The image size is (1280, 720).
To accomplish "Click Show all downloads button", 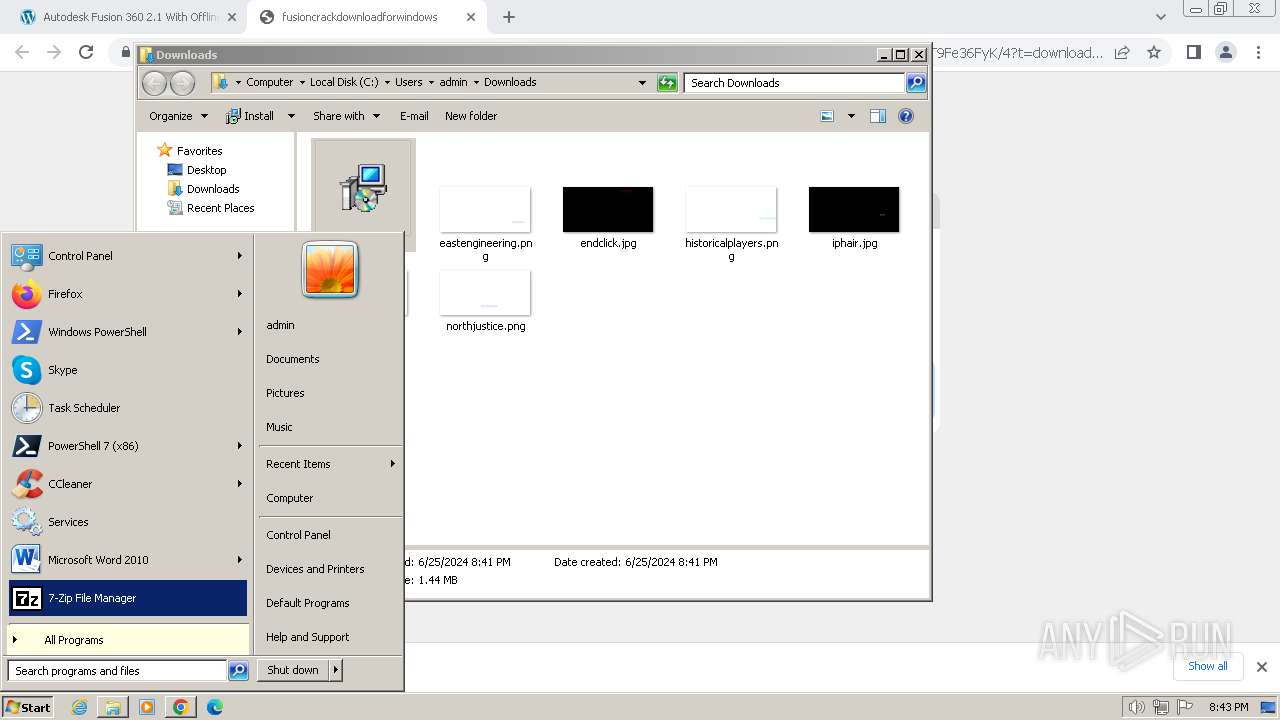I will [1208, 666].
